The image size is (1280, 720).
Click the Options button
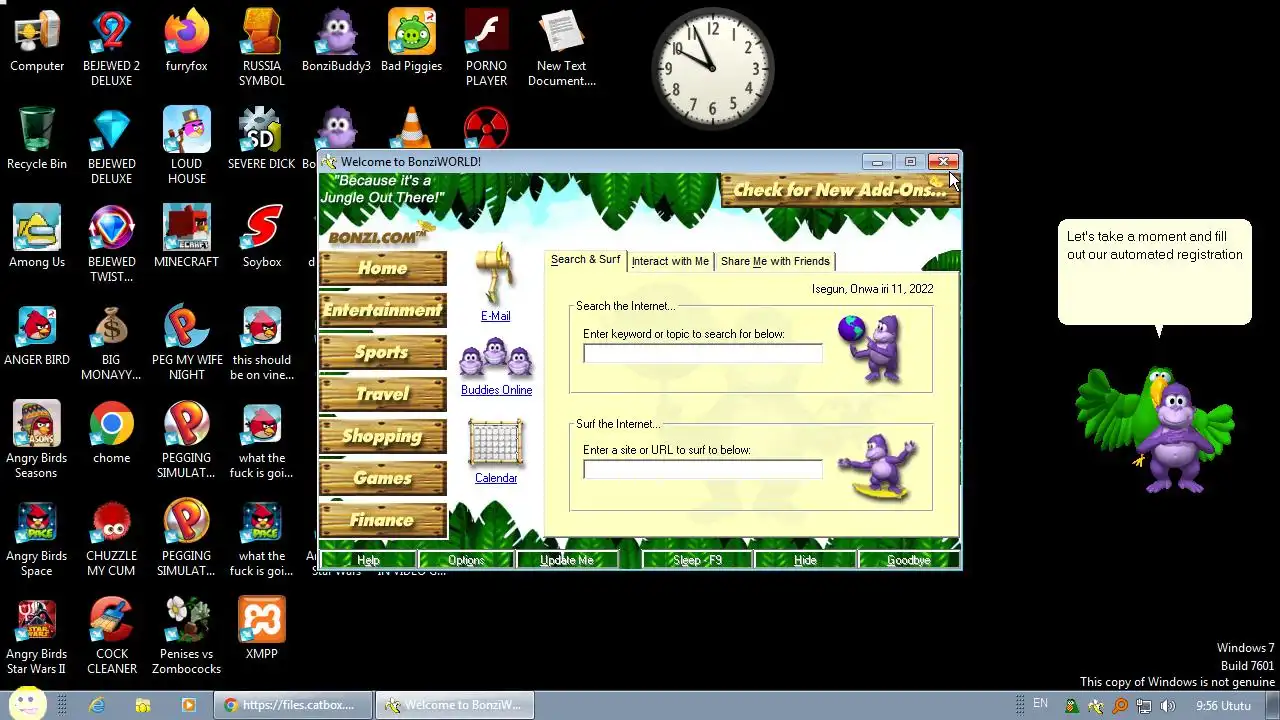click(x=466, y=560)
